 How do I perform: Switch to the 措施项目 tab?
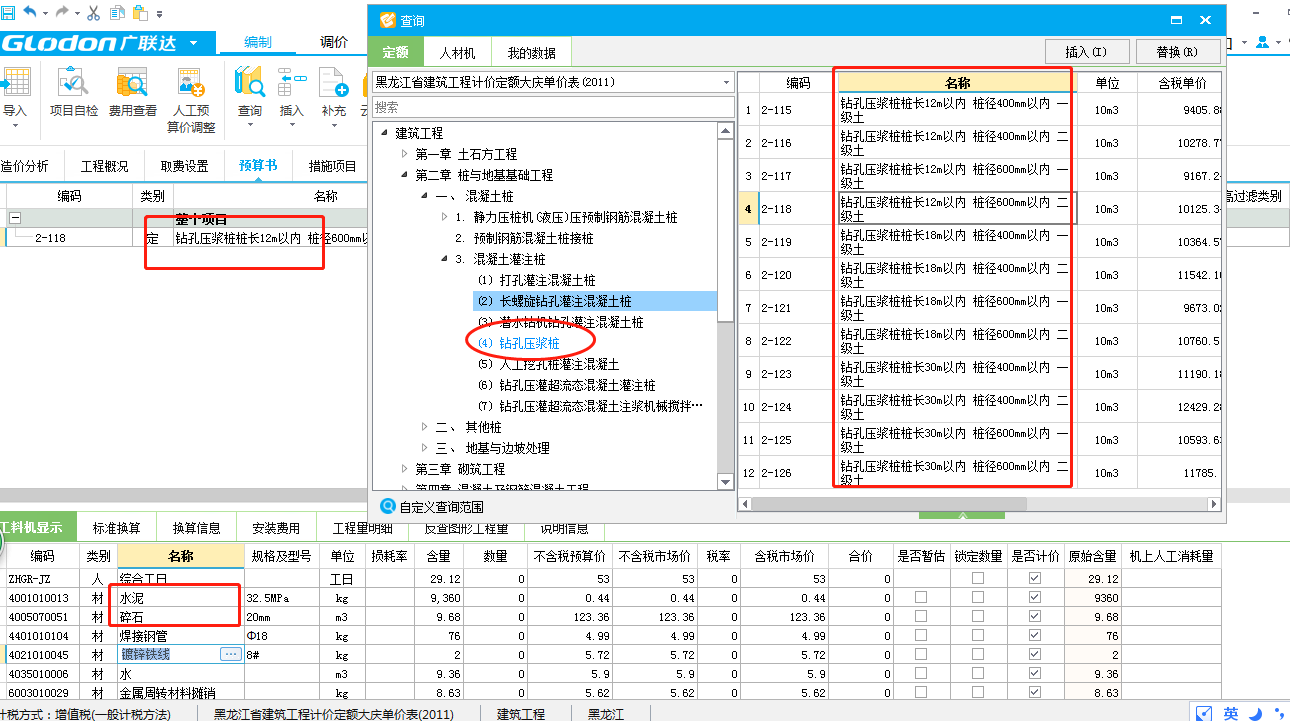(x=333, y=166)
